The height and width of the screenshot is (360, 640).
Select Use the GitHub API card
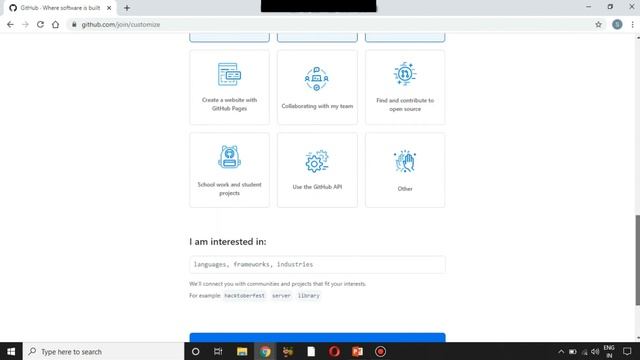317,170
